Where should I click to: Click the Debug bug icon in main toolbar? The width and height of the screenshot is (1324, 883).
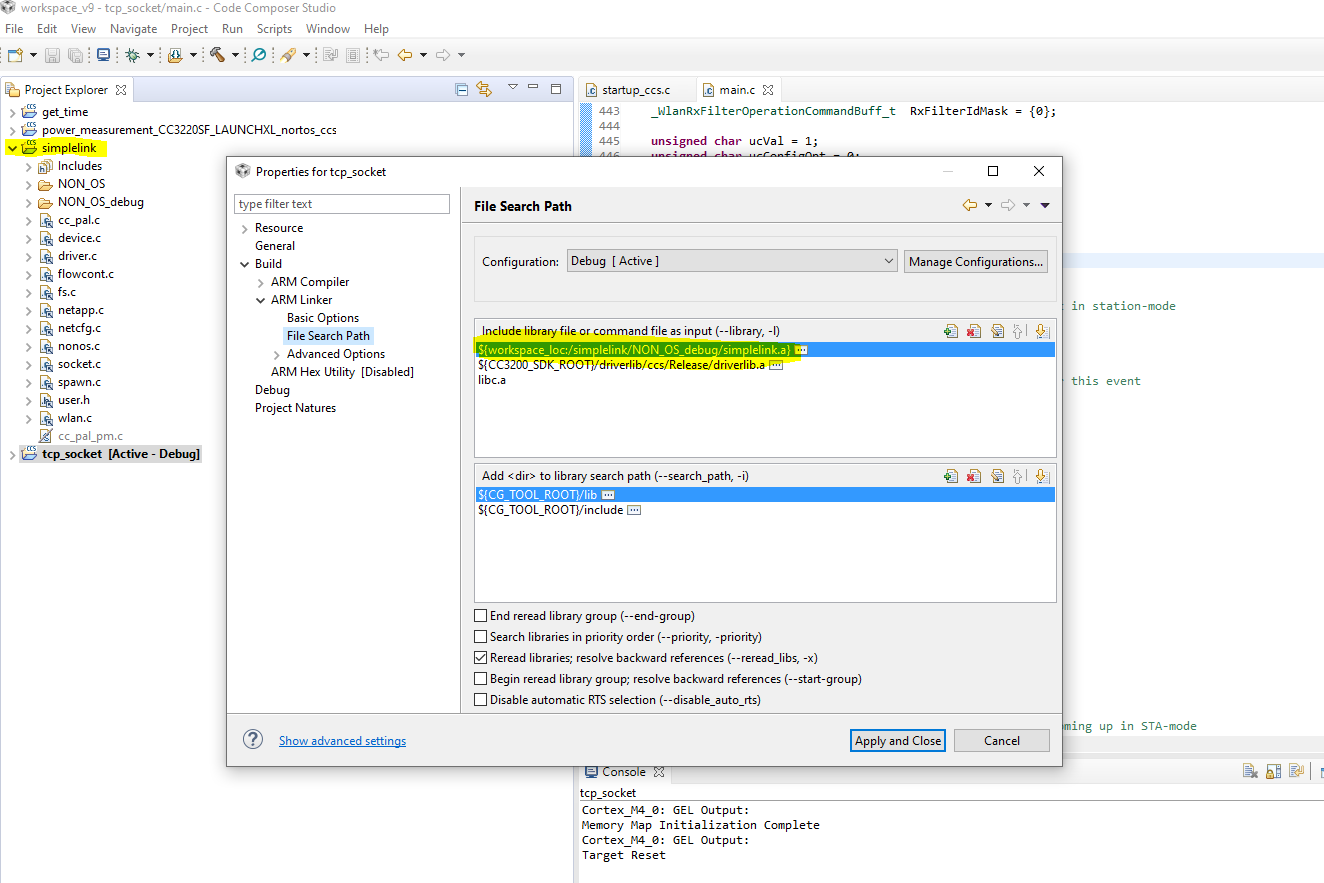point(132,55)
